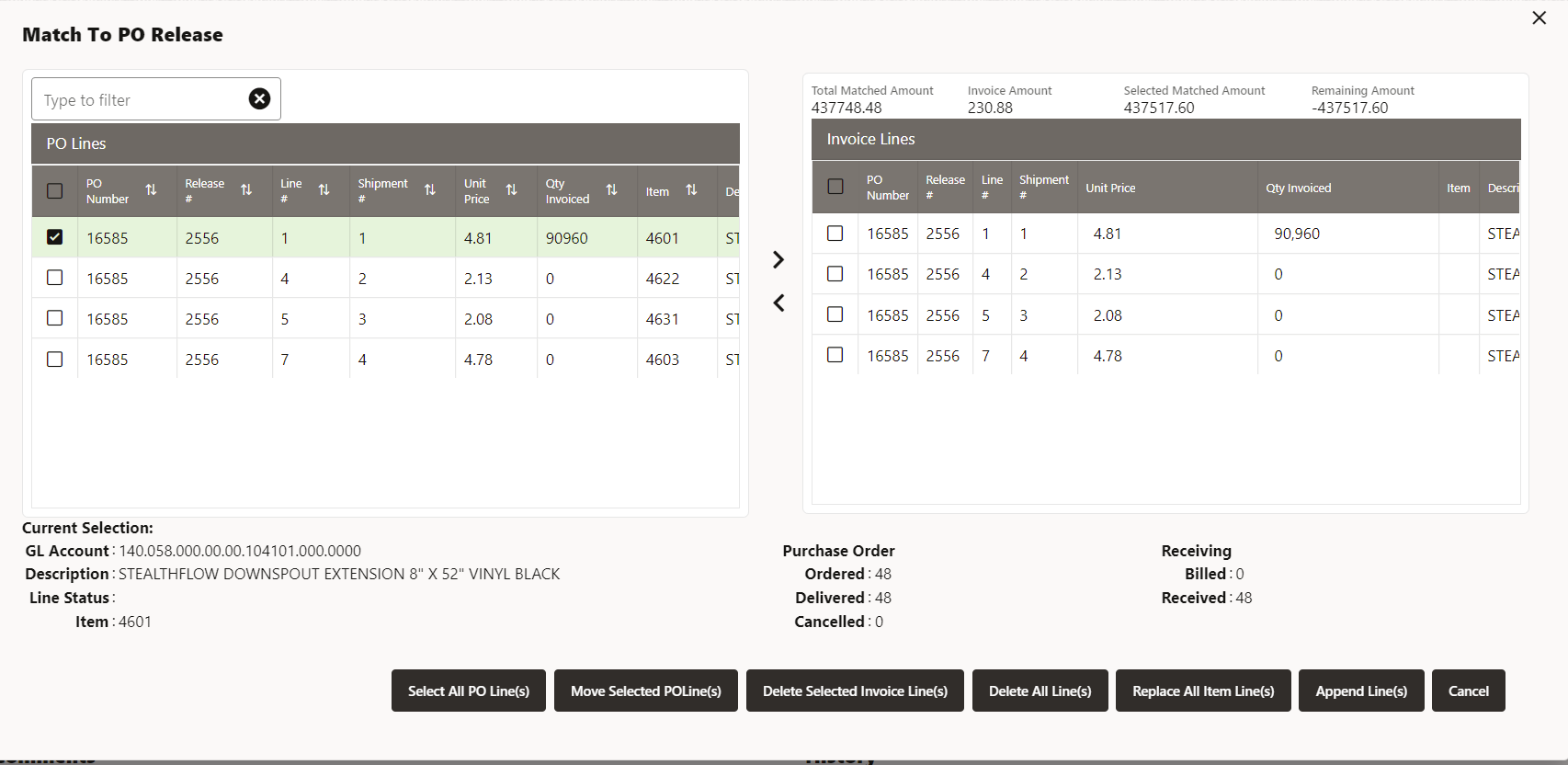Uncheck PO line 1 with item 4601

pos(55,237)
